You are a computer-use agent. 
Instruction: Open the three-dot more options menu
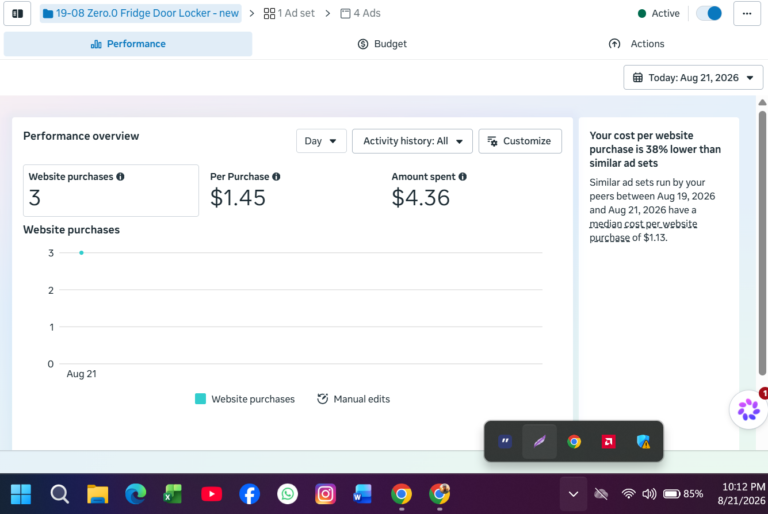pyautogui.click(x=746, y=13)
